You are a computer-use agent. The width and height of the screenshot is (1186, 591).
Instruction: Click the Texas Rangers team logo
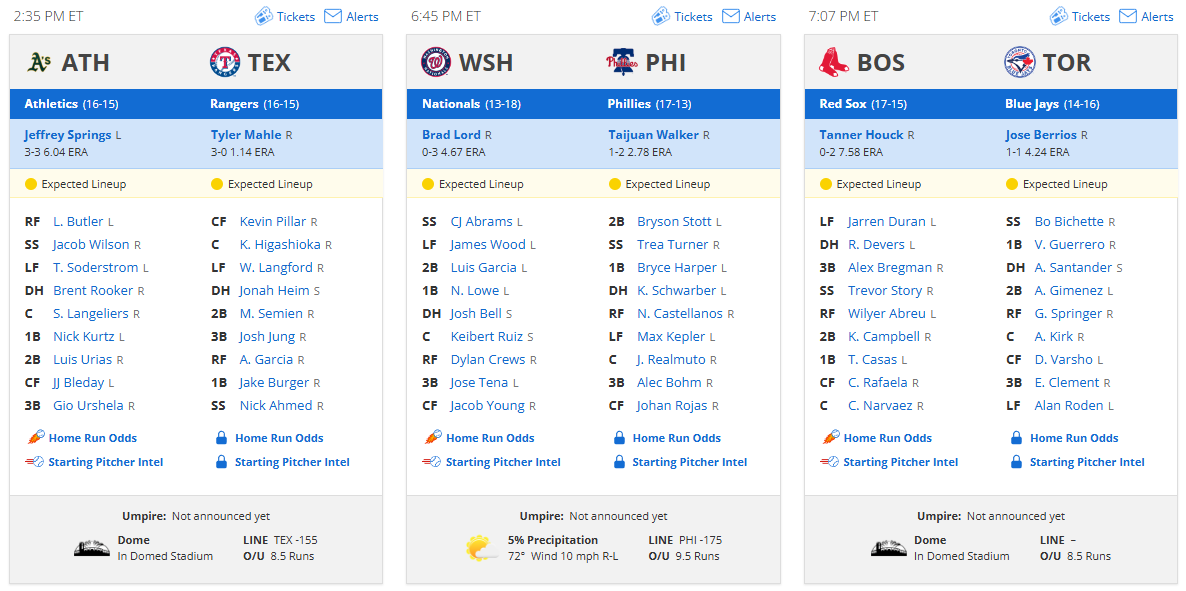coord(225,63)
